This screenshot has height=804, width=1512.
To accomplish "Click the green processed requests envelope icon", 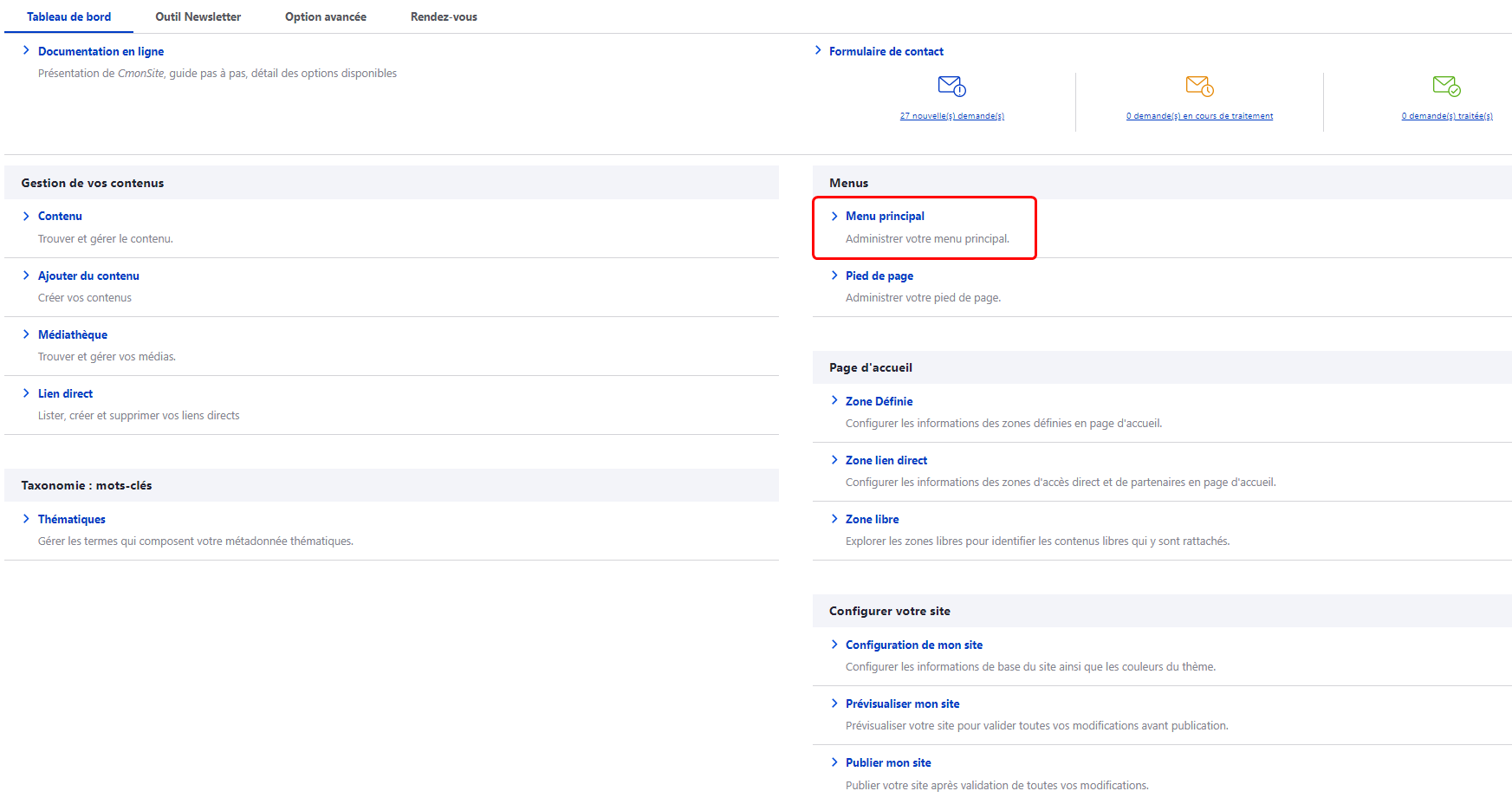I will tap(1446, 86).
